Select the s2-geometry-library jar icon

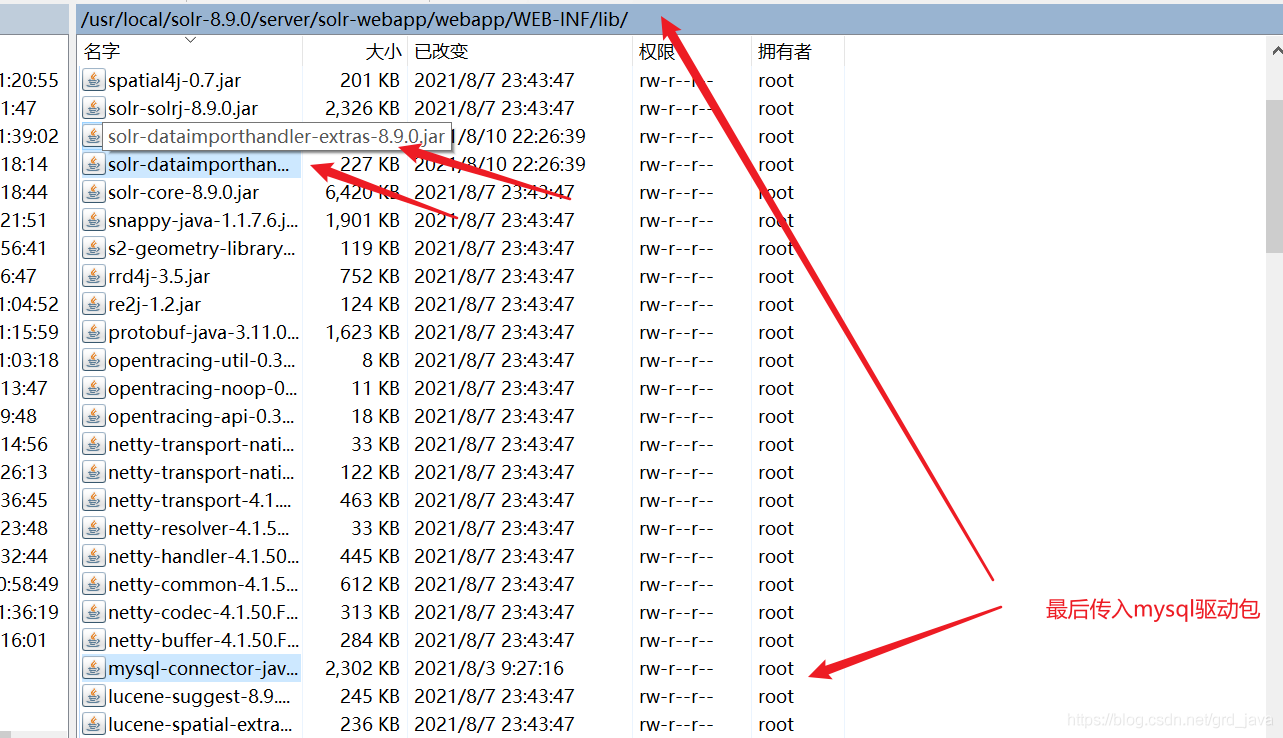tap(94, 248)
